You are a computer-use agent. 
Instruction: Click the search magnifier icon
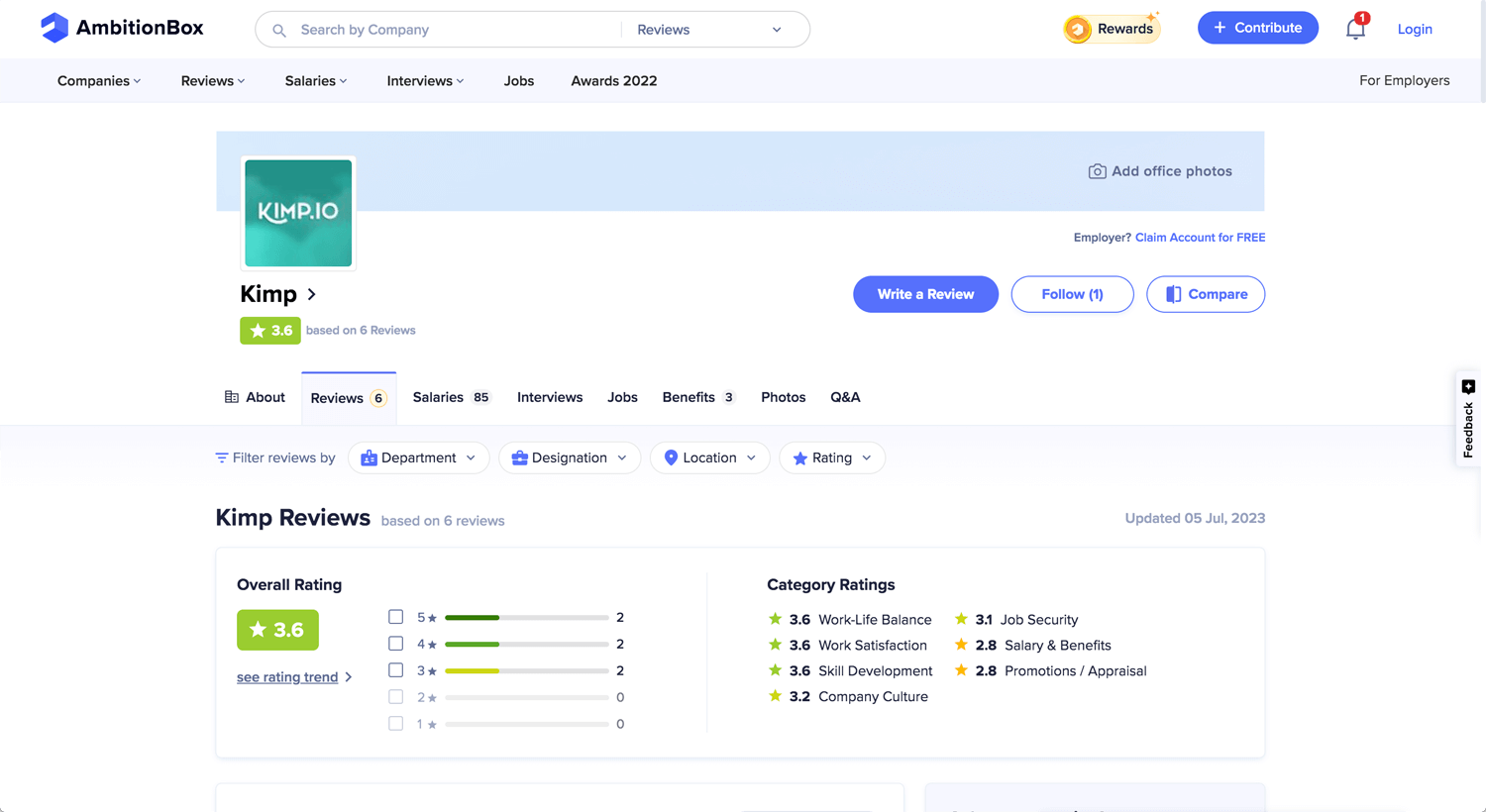tap(279, 30)
